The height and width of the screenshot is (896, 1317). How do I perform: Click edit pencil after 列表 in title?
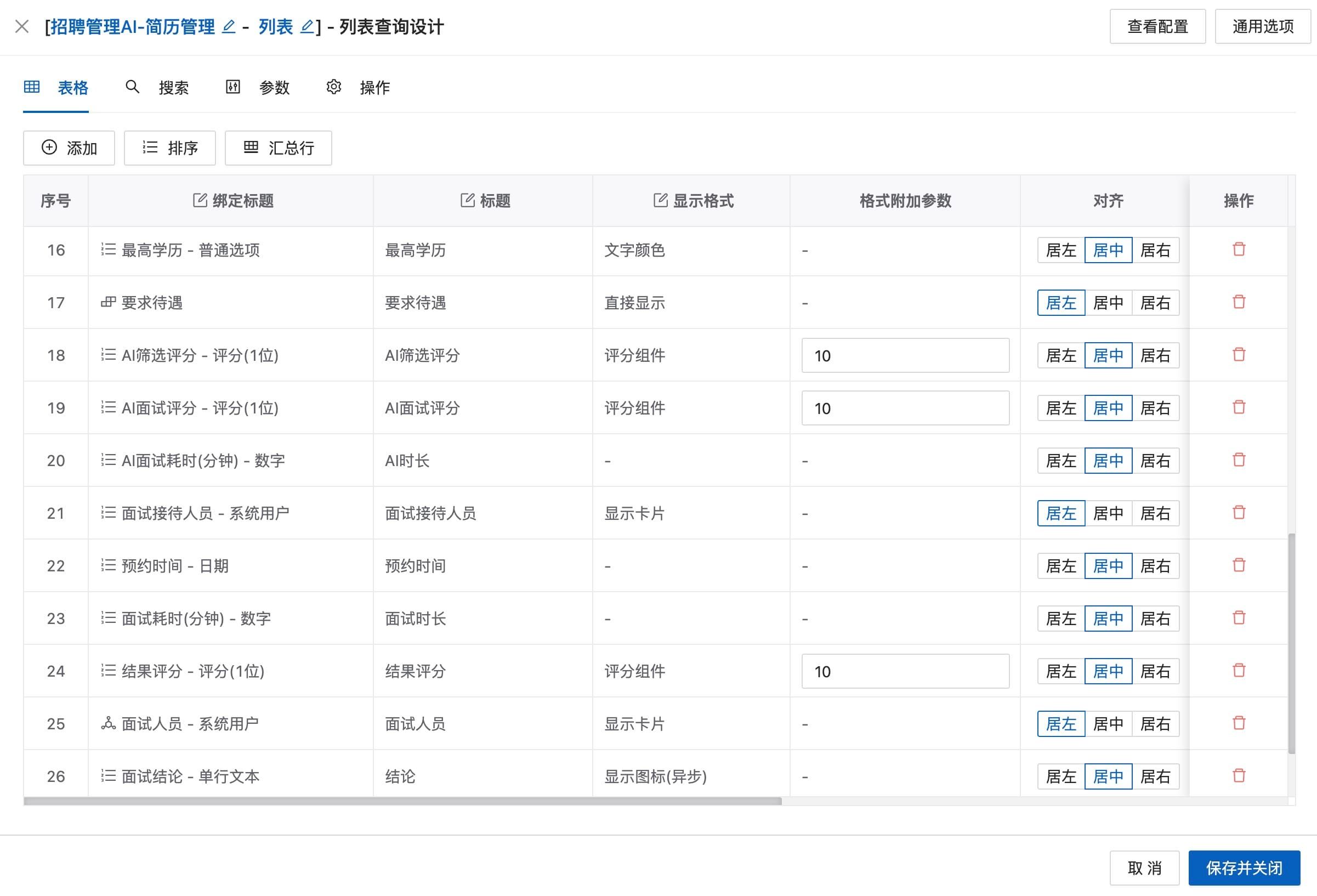pyautogui.click(x=306, y=27)
